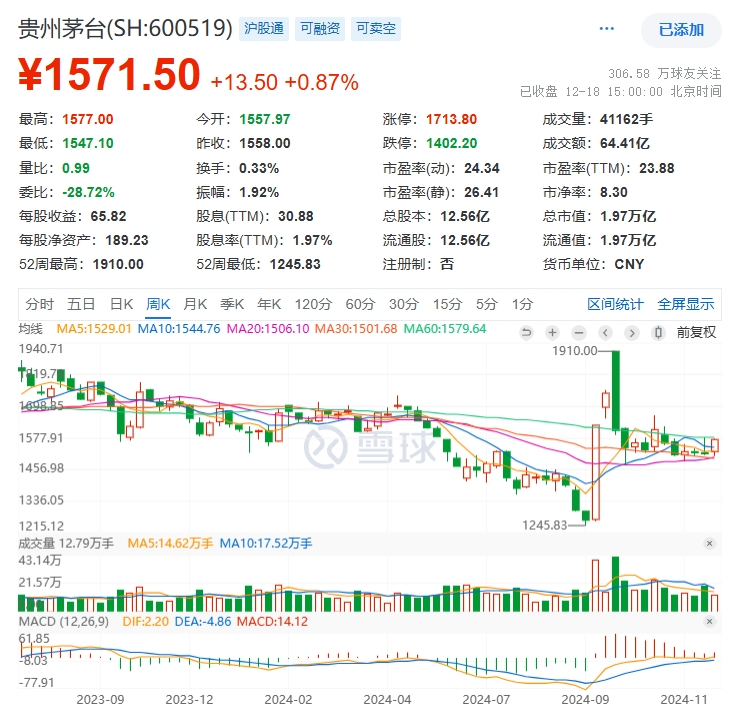Zoom in chart with plus icon
This screenshot has width=730, height=713.
[x=553, y=333]
